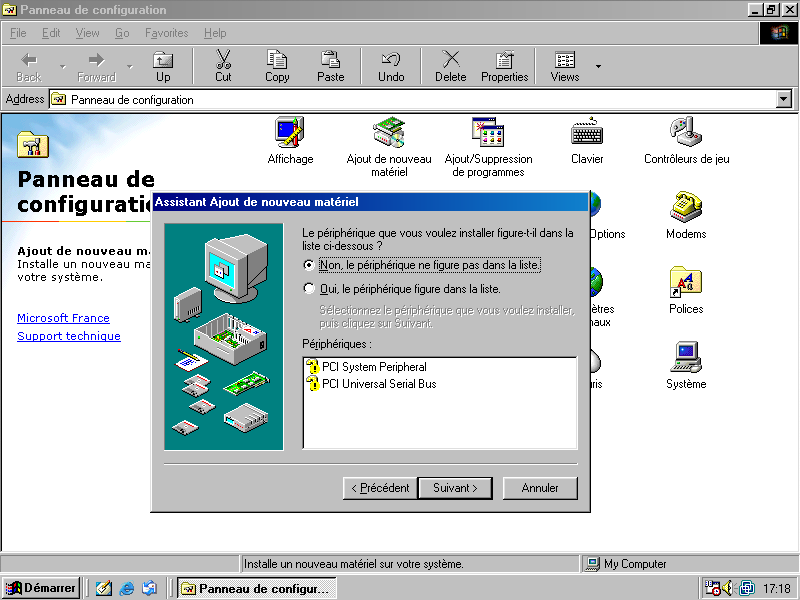Open the Clavier icon

point(587,140)
